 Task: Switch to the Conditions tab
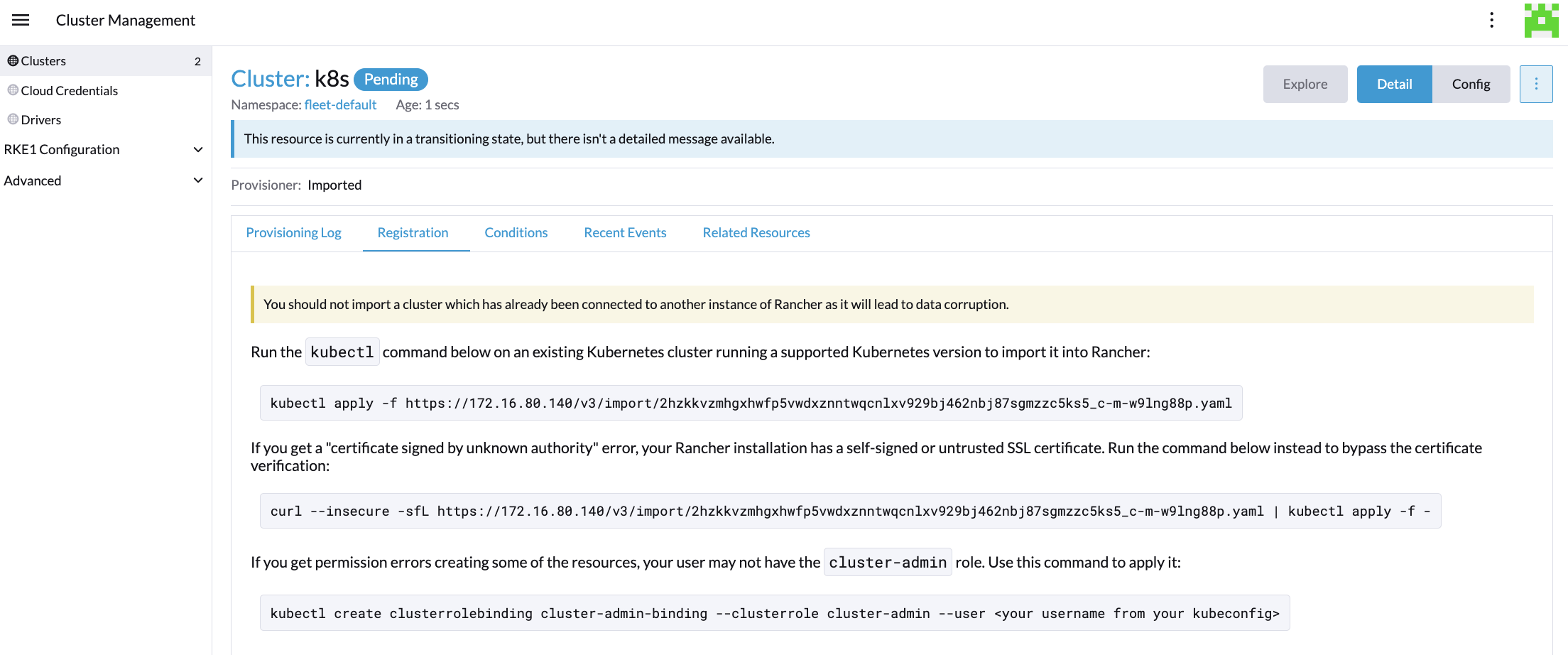[516, 232]
